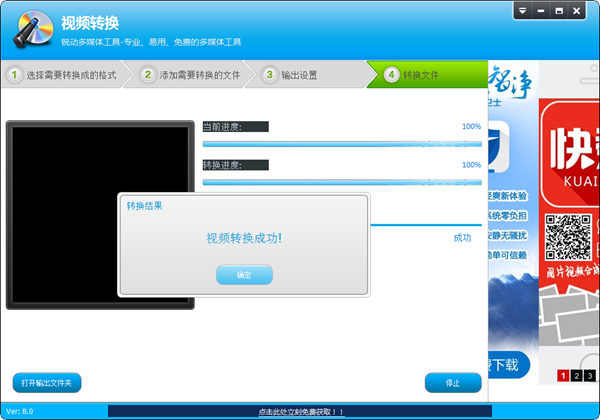This screenshot has height=420, width=600.
Task: Click the red 快 KUAI ad logo
Action: point(570,153)
